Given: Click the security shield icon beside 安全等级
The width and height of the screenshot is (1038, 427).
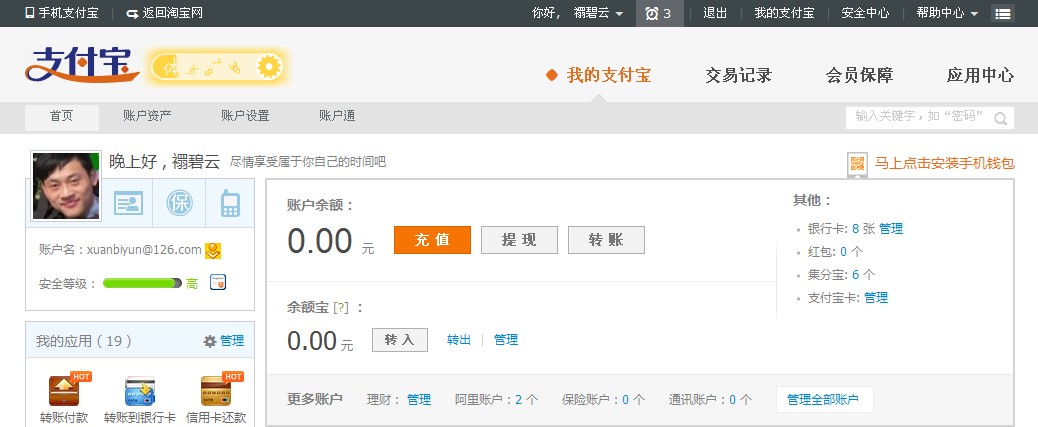Looking at the screenshot, I should [218, 283].
